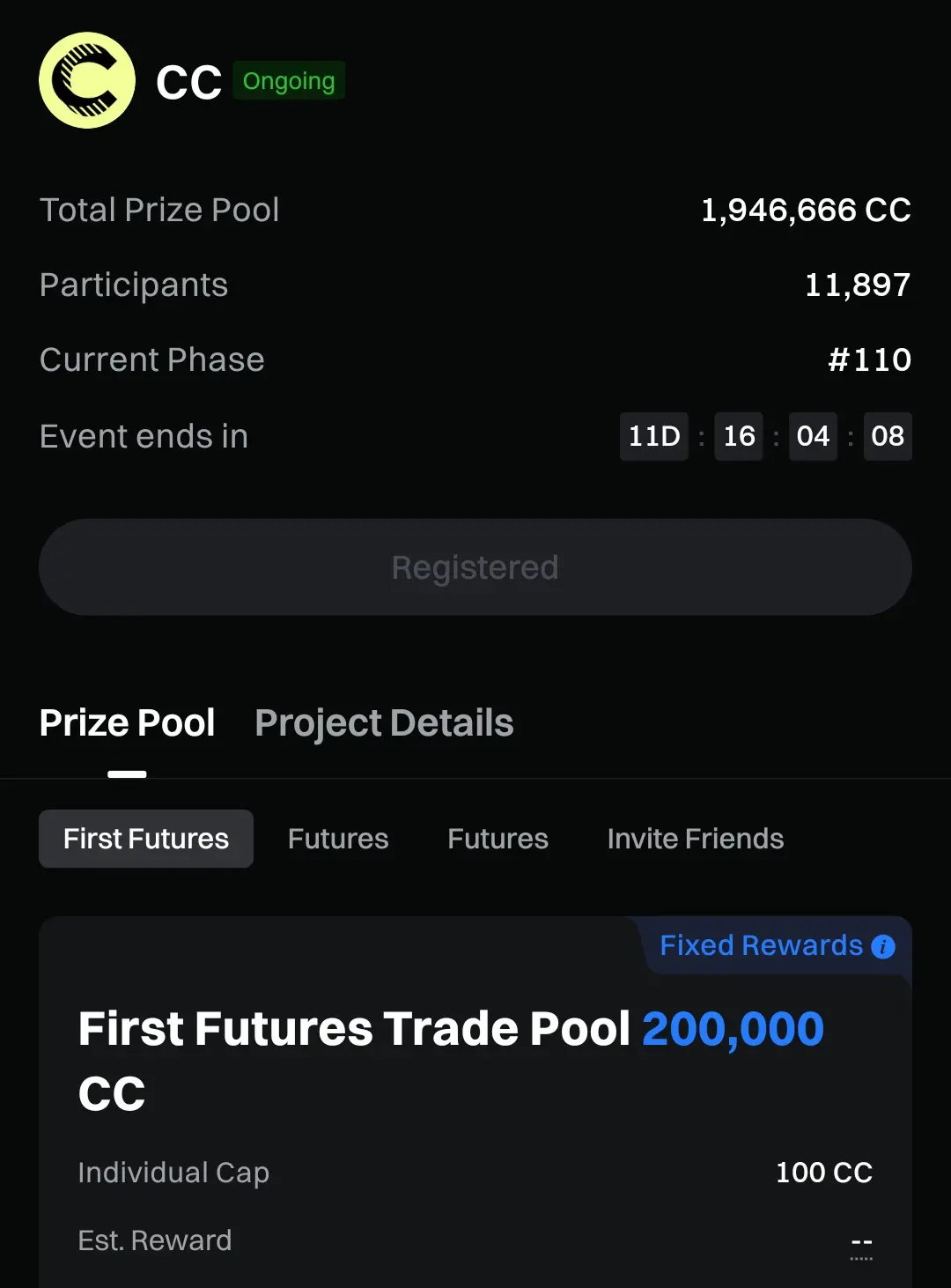
Task: Click the 11D days countdown box
Action: pyautogui.click(x=654, y=436)
